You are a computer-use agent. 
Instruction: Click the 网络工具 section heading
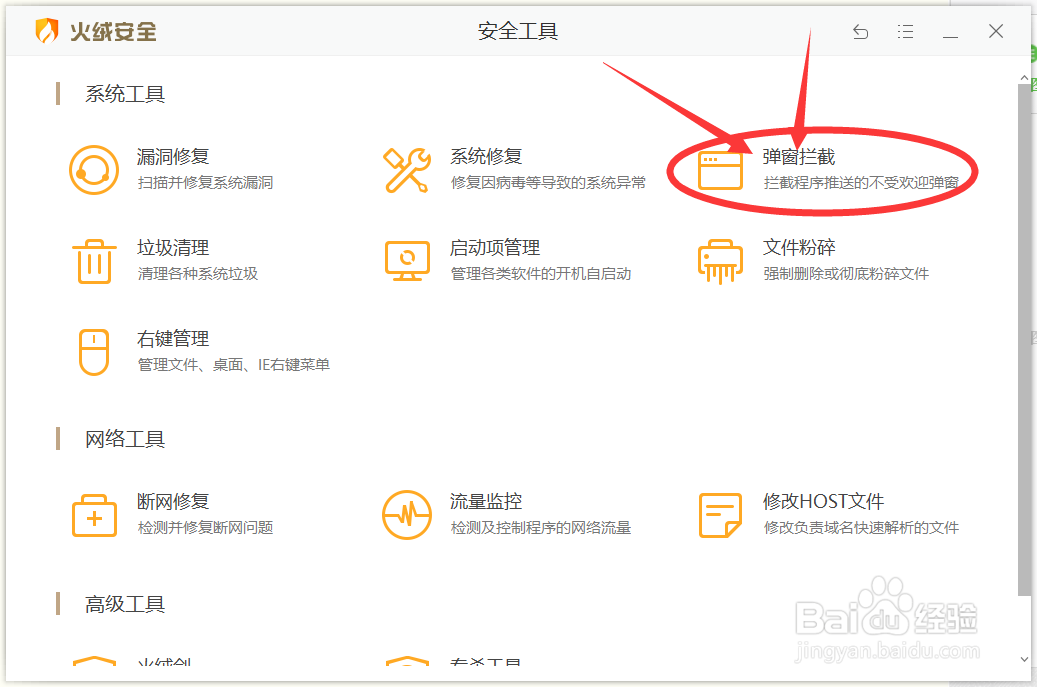[125, 439]
